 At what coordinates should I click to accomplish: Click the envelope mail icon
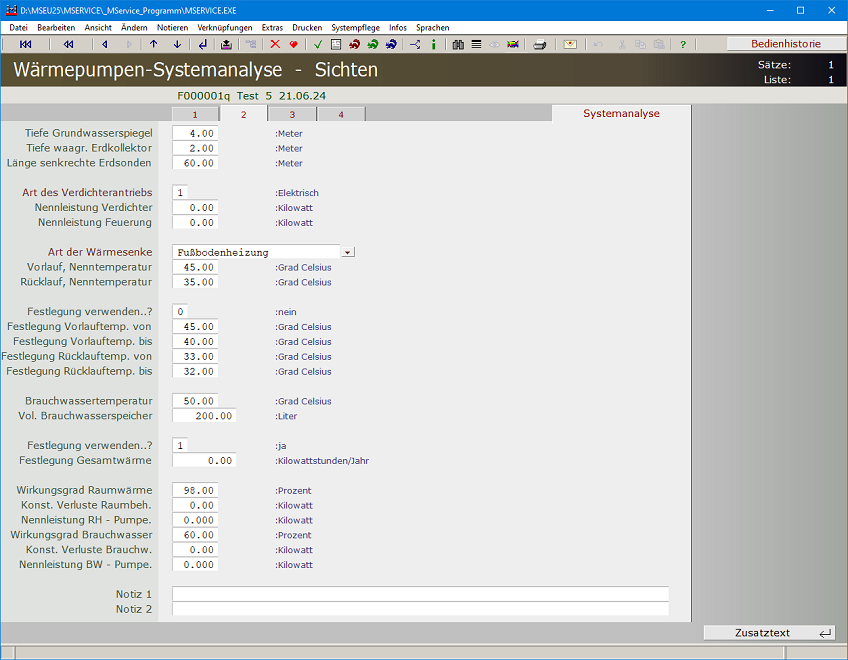(570, 44)
